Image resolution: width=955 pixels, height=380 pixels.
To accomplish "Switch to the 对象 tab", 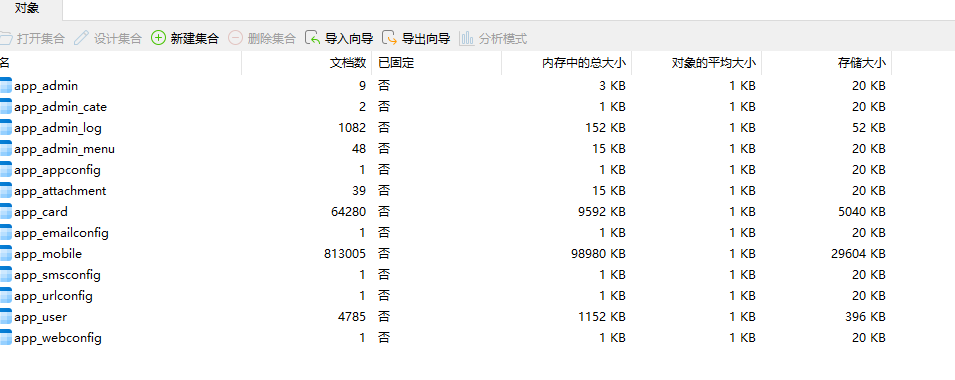I will point(27,9).
